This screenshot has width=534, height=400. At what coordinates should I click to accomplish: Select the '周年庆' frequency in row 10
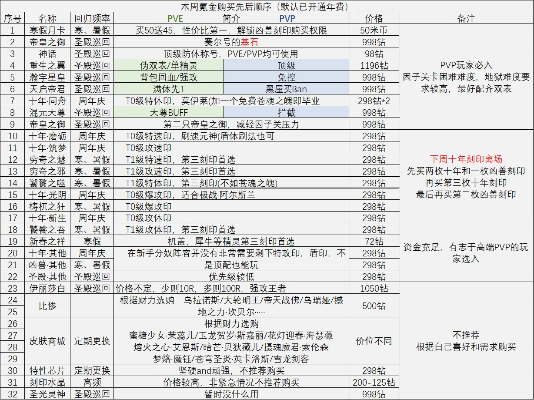click(x=92, y=136)
